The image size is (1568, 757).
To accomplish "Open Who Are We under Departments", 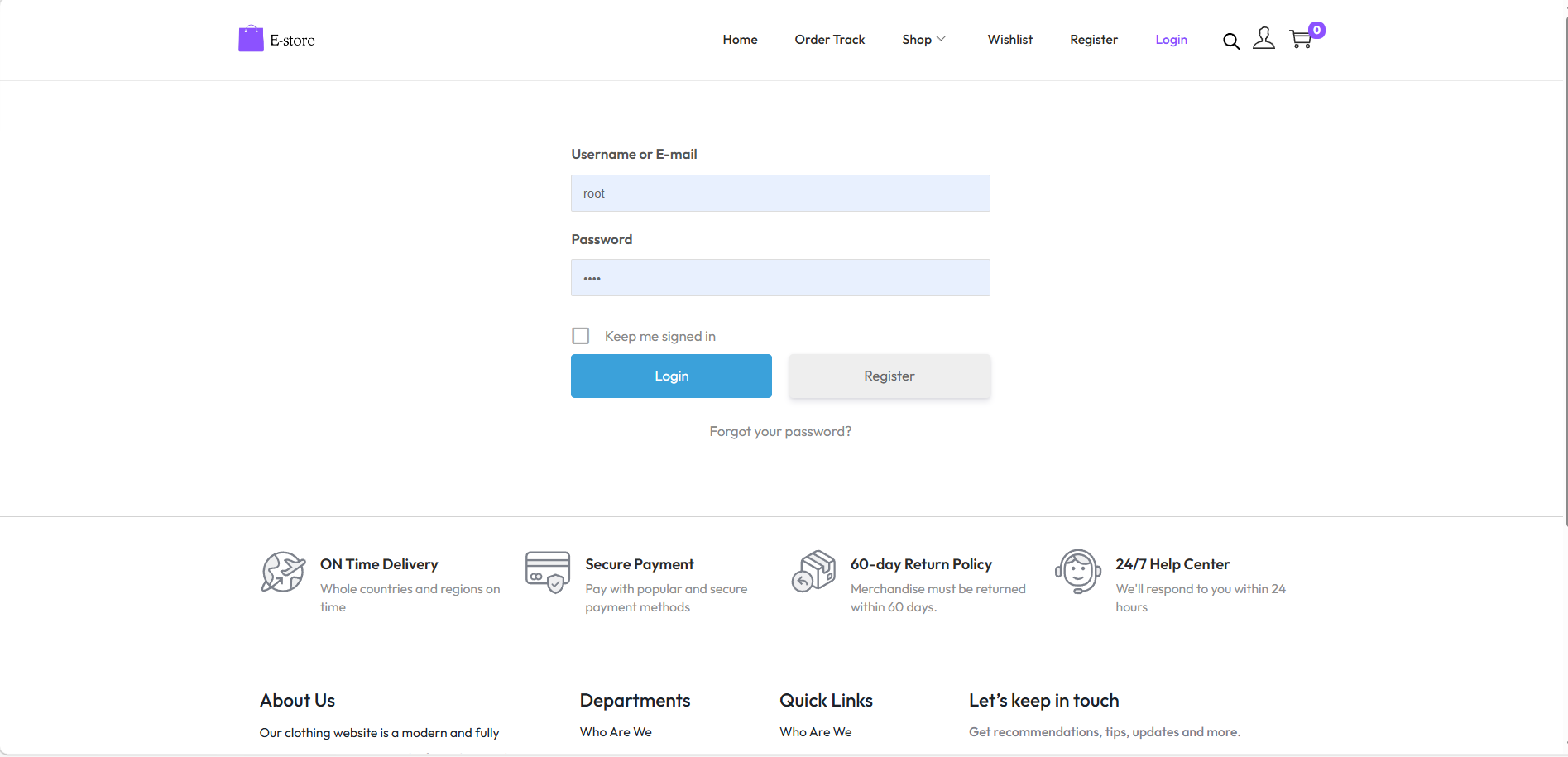I will (616, 732).
